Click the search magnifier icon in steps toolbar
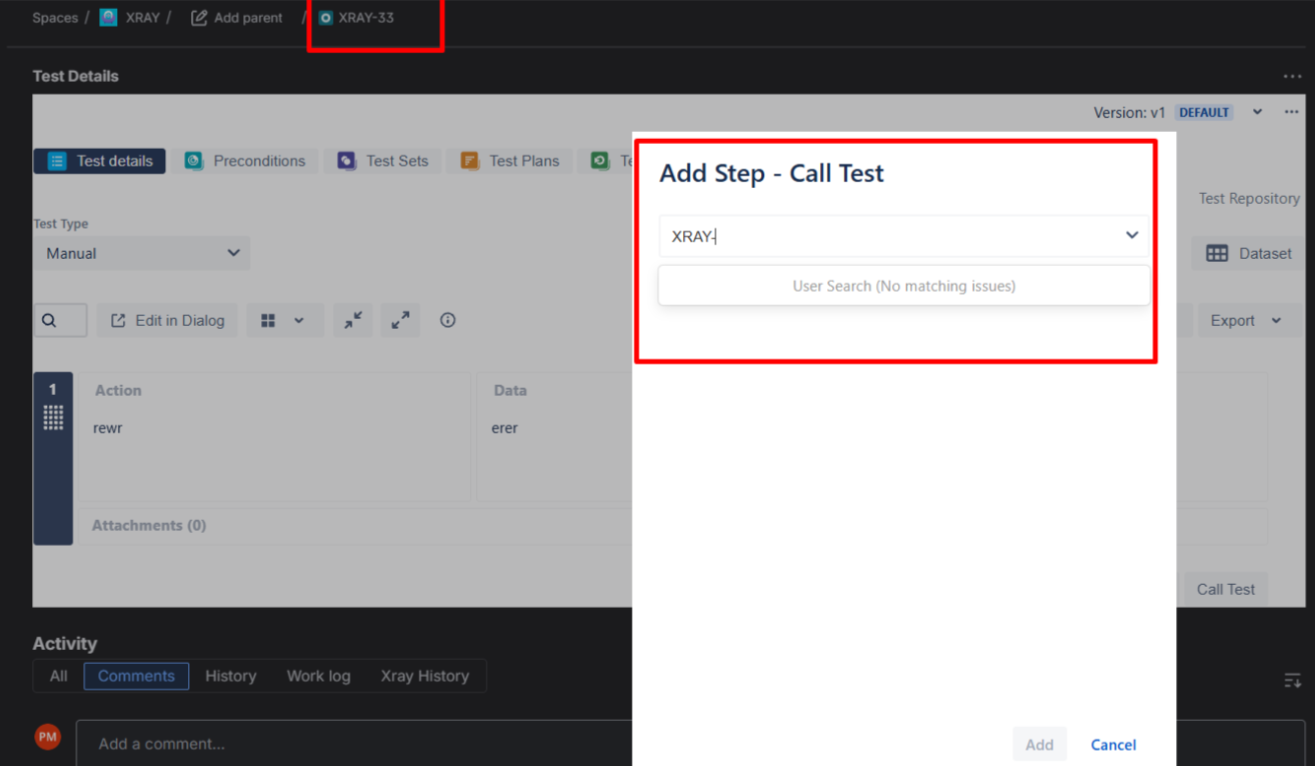Viewport: 1315px width, 766px height. pyautogui.click(x=50, y=321)
